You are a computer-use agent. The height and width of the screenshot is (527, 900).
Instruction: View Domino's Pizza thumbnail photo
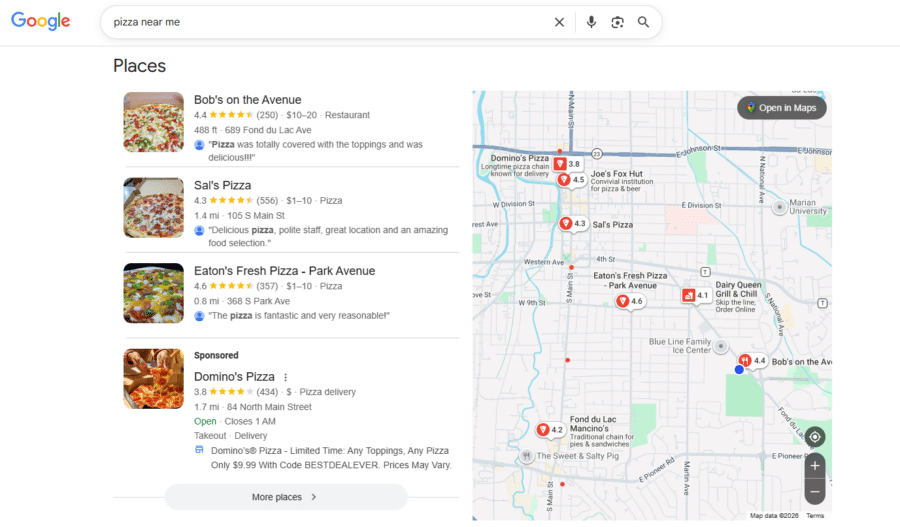(154, 379)
